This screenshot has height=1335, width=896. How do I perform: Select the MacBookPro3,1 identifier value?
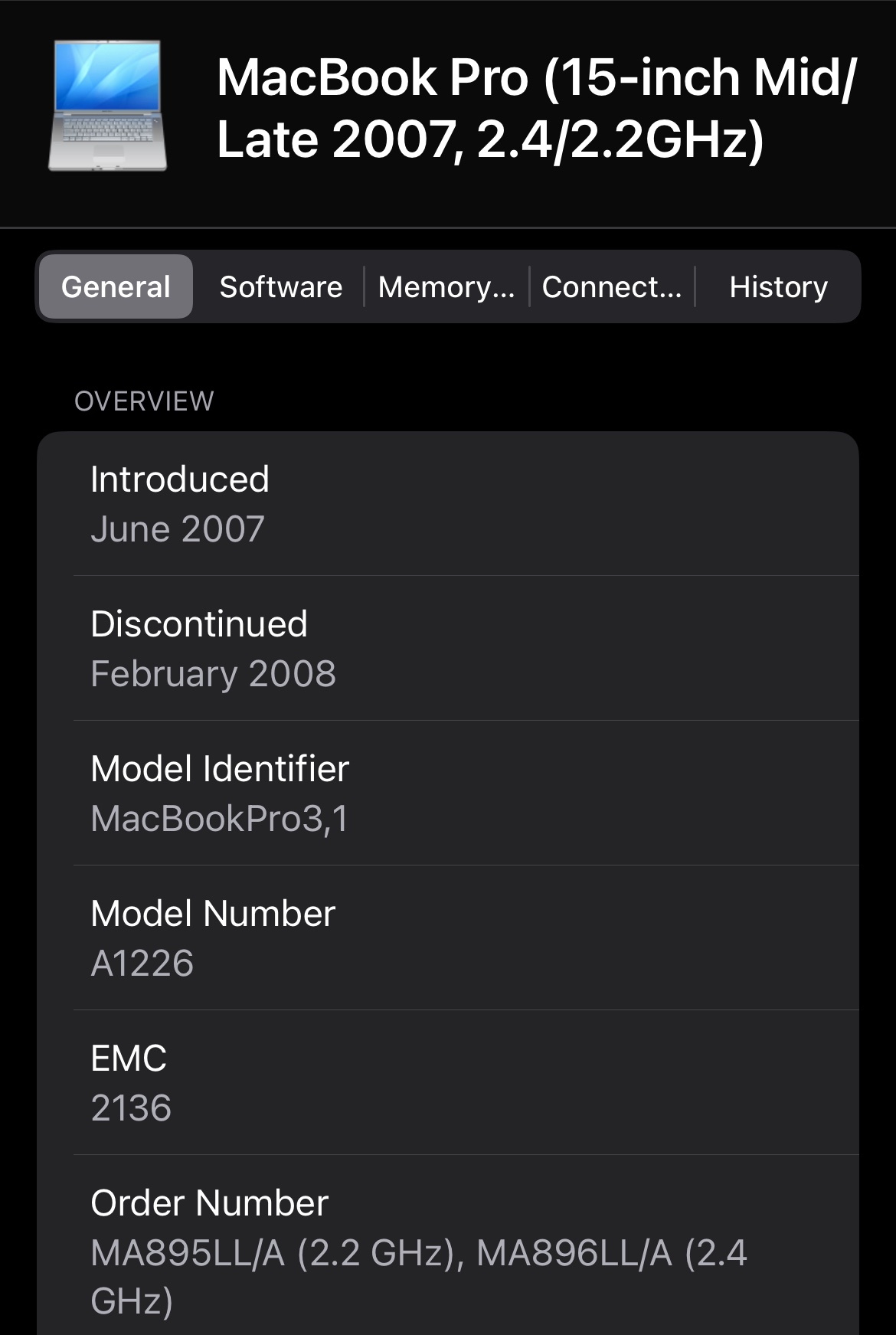(219, 819)
